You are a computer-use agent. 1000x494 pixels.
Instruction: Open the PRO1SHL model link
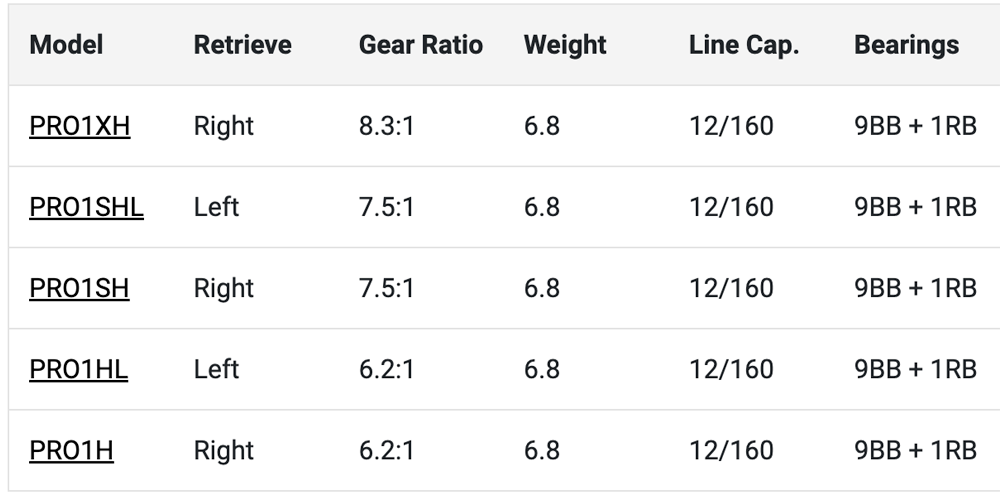pos(86,207)
